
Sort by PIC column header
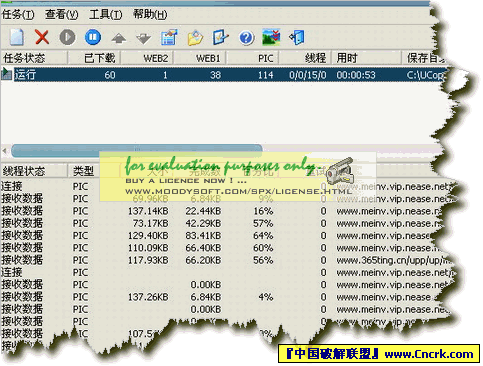[x=252, y=58]
